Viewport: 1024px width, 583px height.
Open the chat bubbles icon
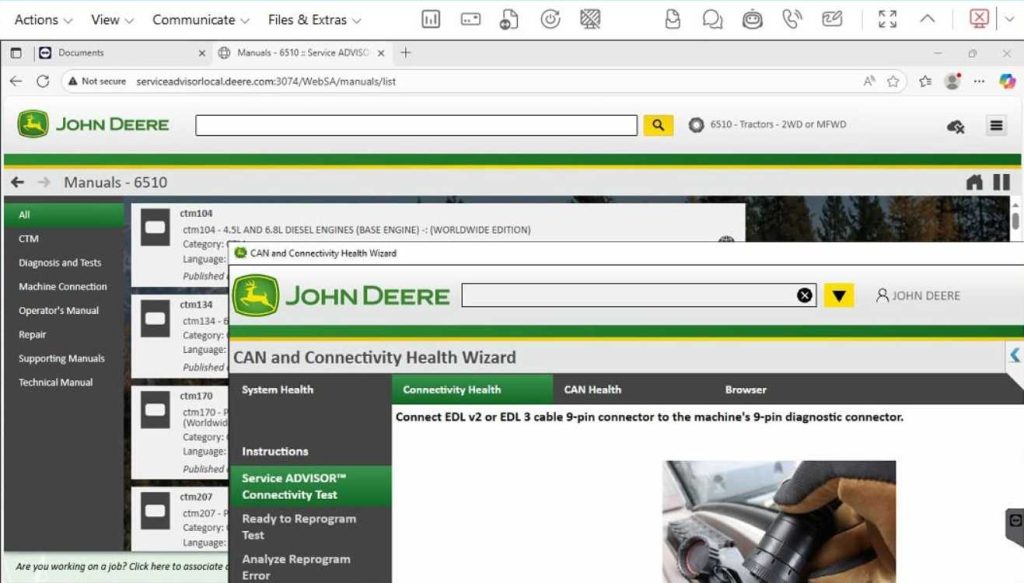(x=712, y=20)
